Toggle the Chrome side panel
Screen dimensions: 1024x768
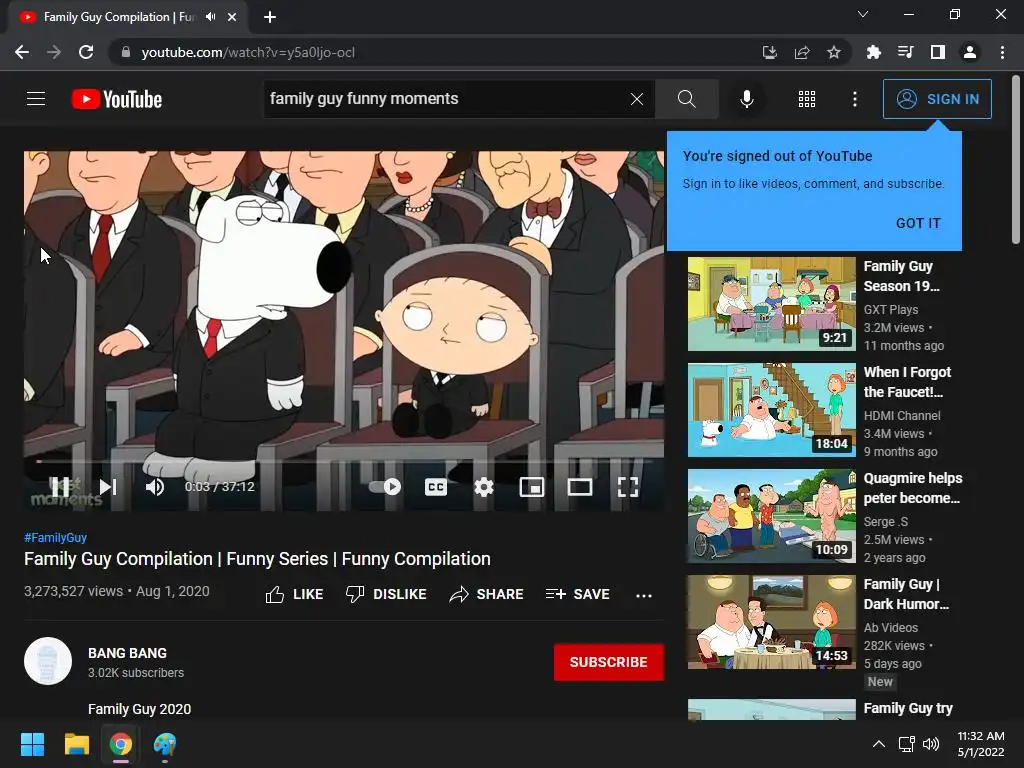(938, 52)
